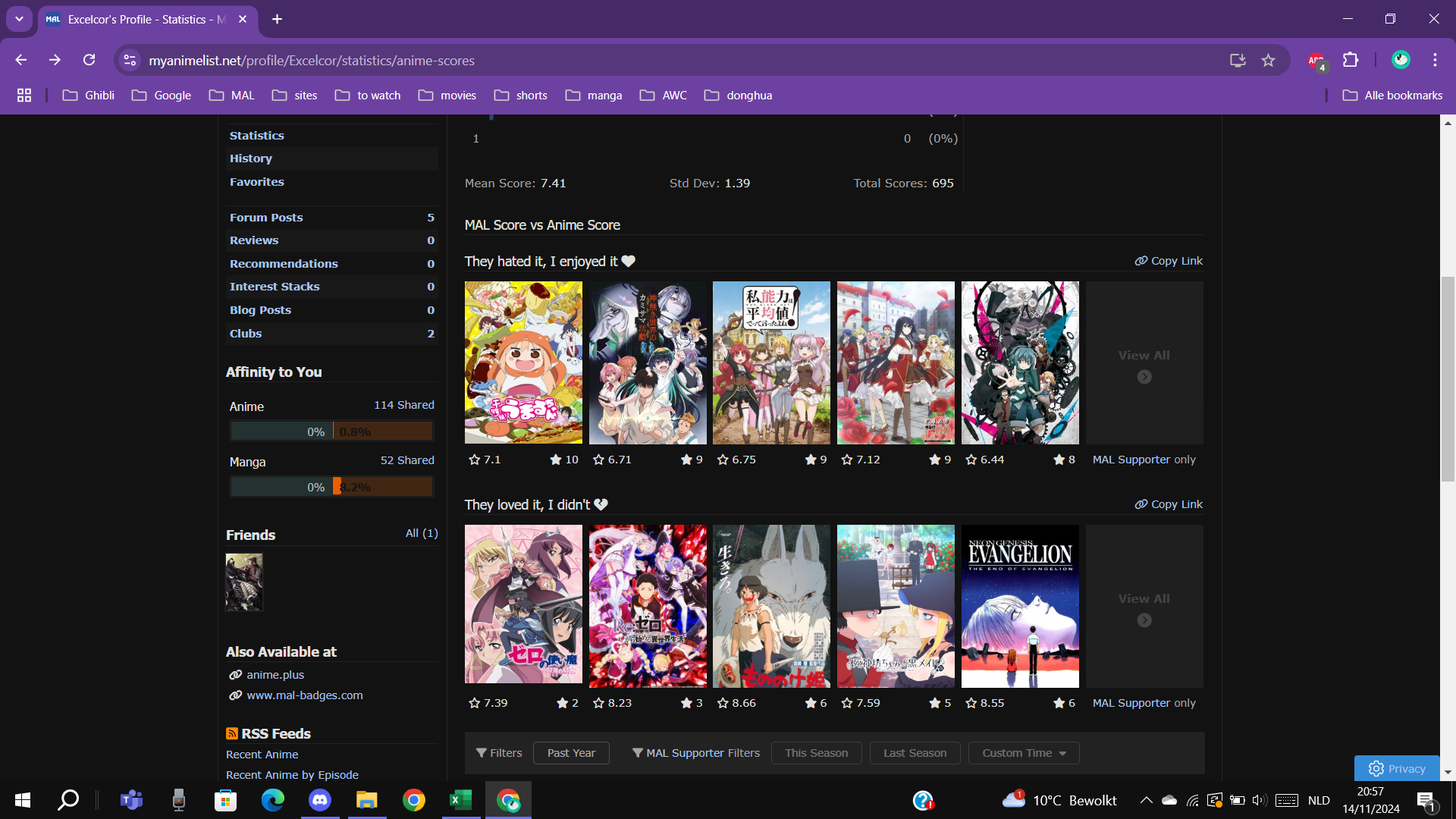
Task: Open the Forum Posts link
Action: (x=265, y=217)
